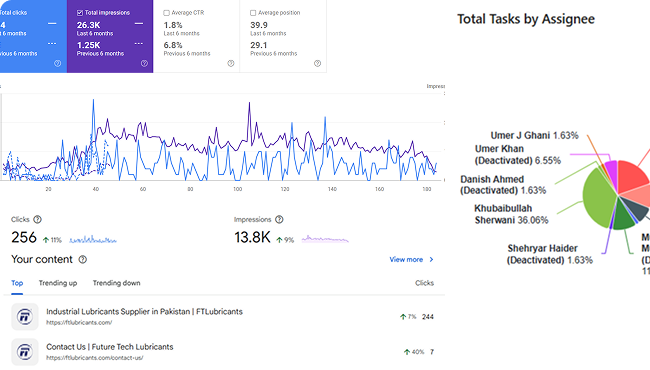Viewport: 650px width, 370px height.
Task: Open the https://ftlubricants.com/ link
Action: tap(79, 322)
